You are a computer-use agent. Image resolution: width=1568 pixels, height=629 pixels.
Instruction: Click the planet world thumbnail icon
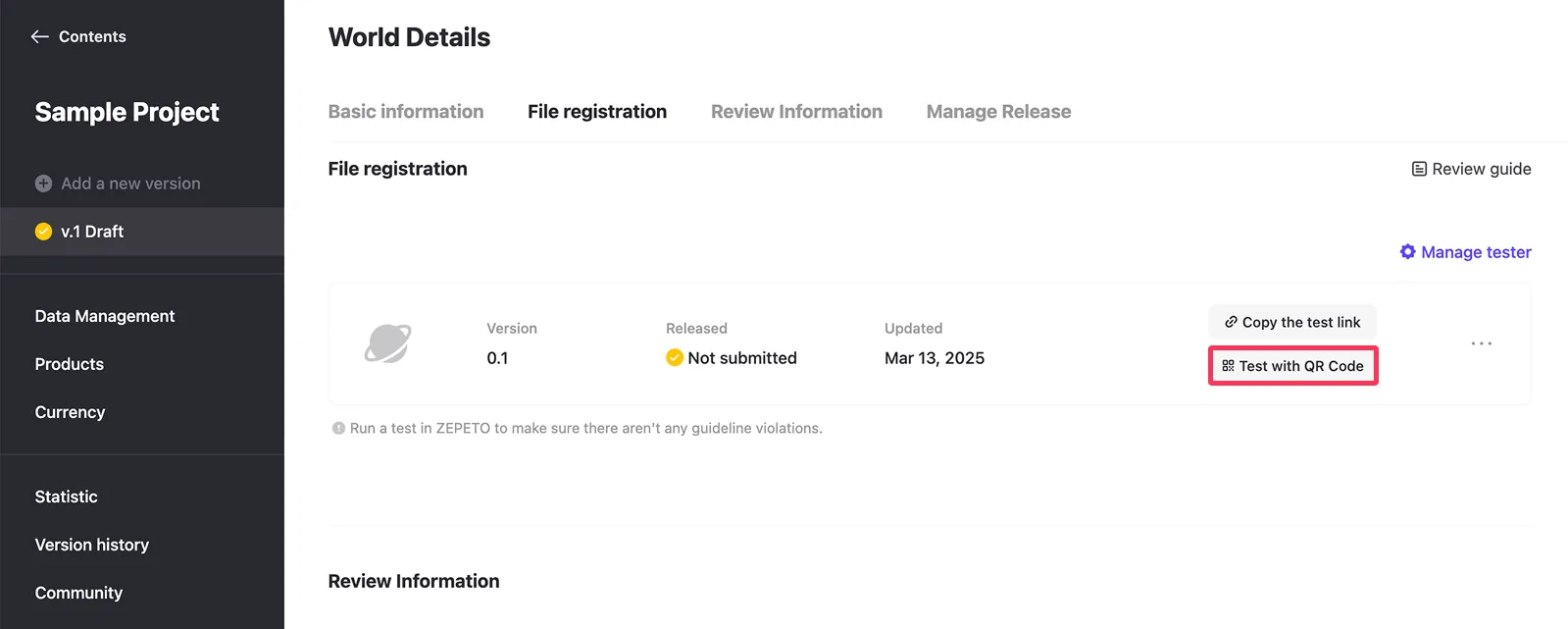click(x=388, y=343)
